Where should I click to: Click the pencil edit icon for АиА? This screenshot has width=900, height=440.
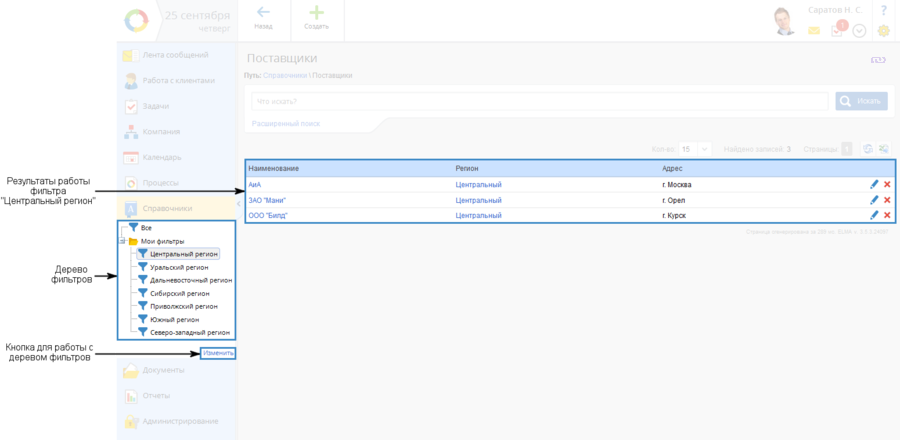pyautogui.click(x=874, y=185)
